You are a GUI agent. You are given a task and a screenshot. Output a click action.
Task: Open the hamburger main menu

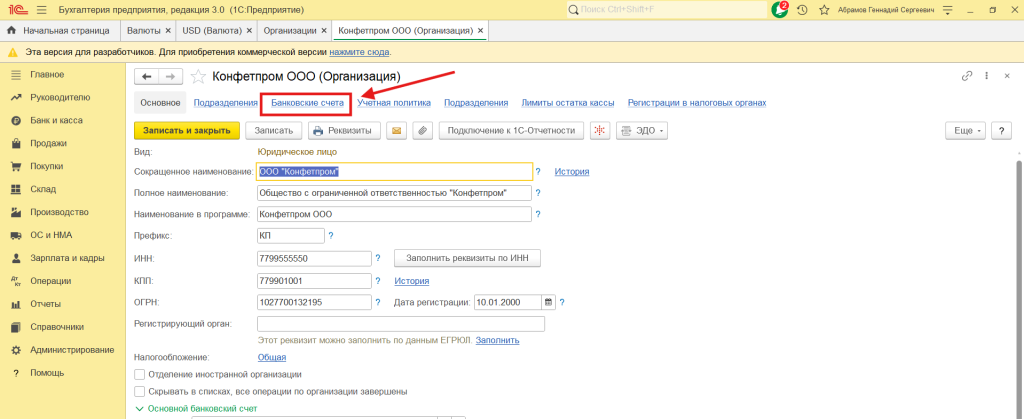click(42, 10)
